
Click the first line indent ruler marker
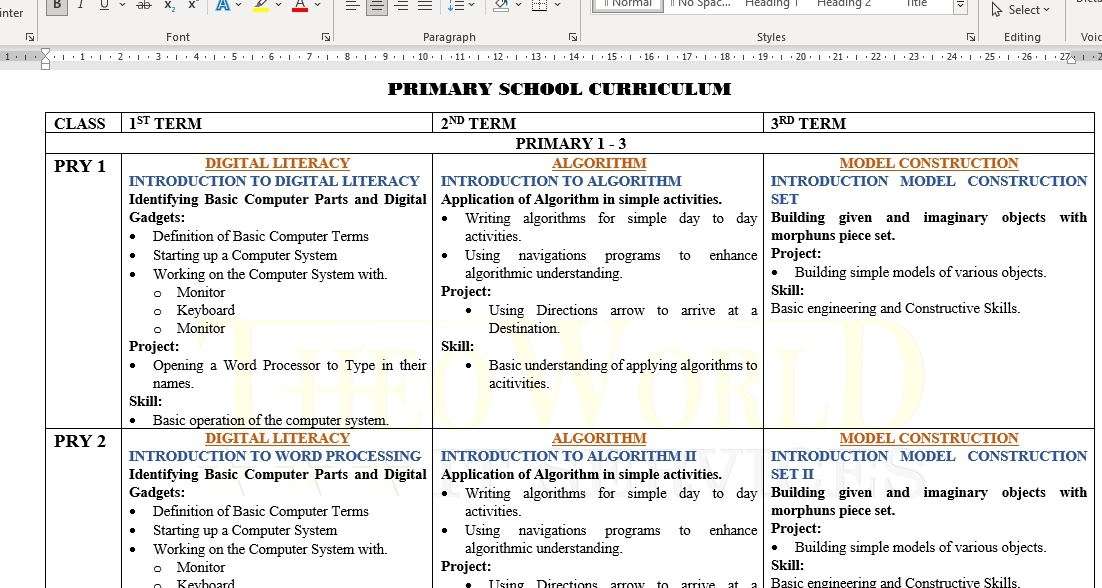(x=46, y=53)
